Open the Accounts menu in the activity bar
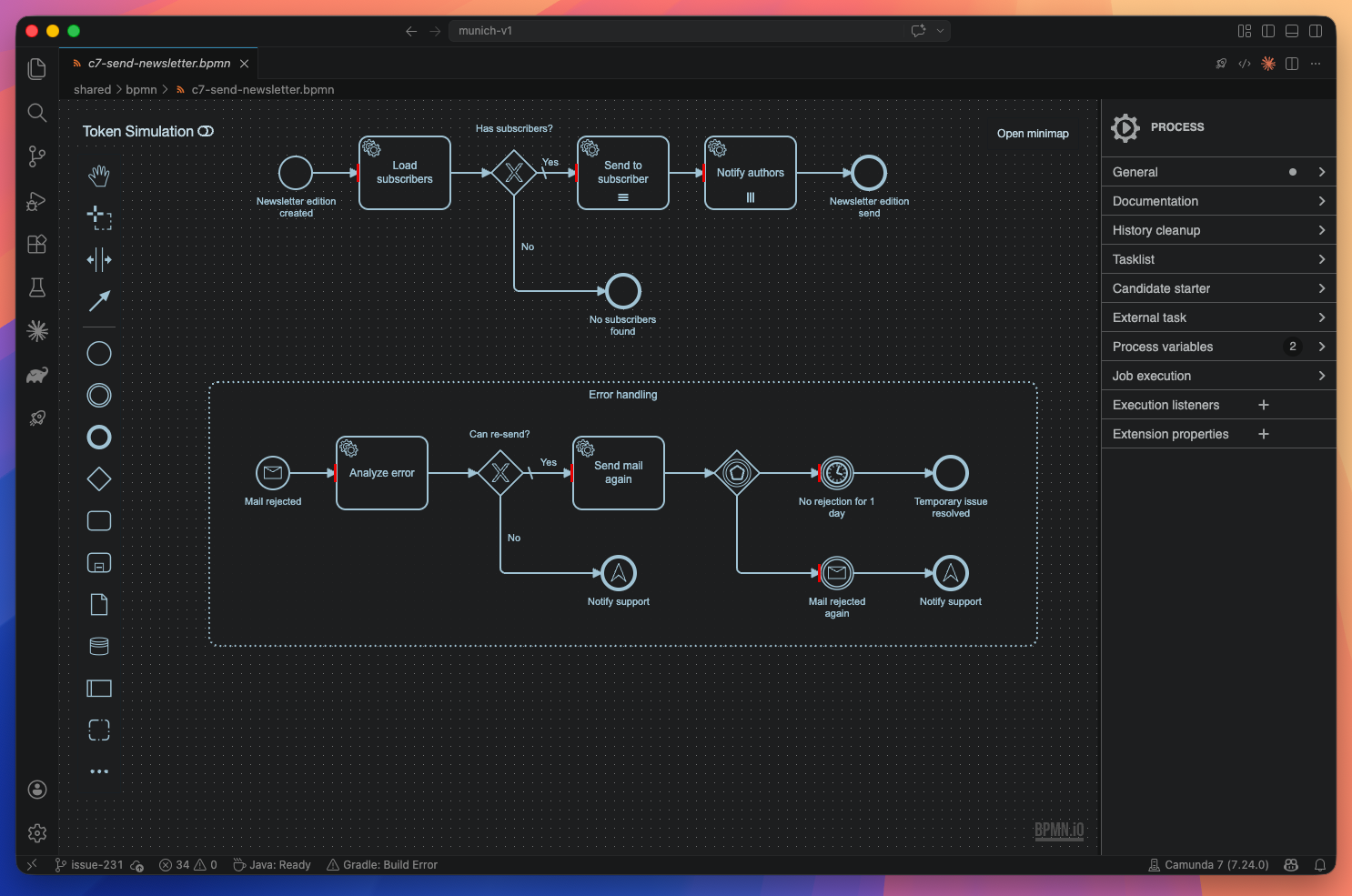This screenshot has height=896, width=1352. [x=37, y=790]
